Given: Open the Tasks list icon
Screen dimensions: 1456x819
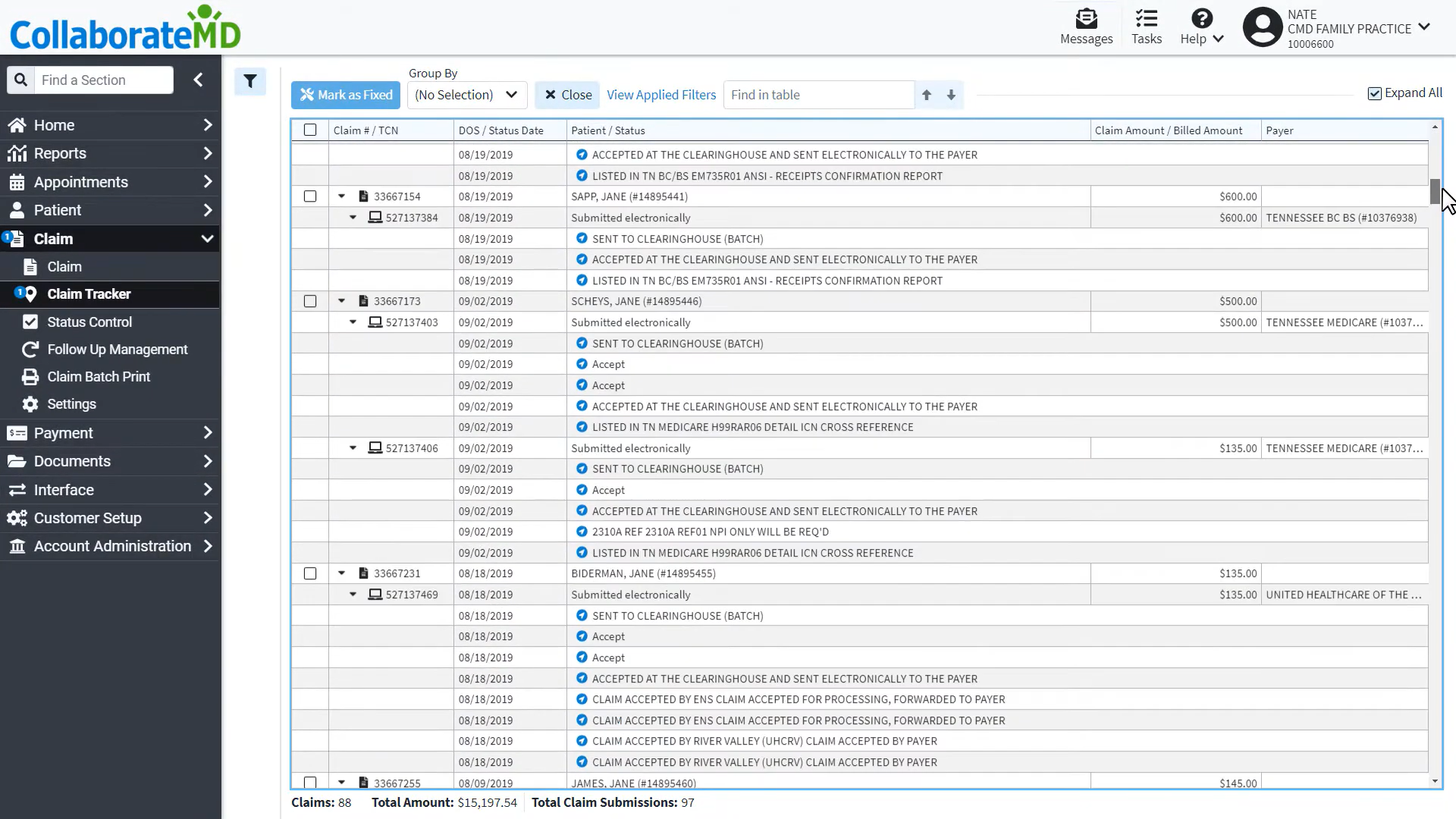Looking at the screenshot, I should click(1146, 18).
